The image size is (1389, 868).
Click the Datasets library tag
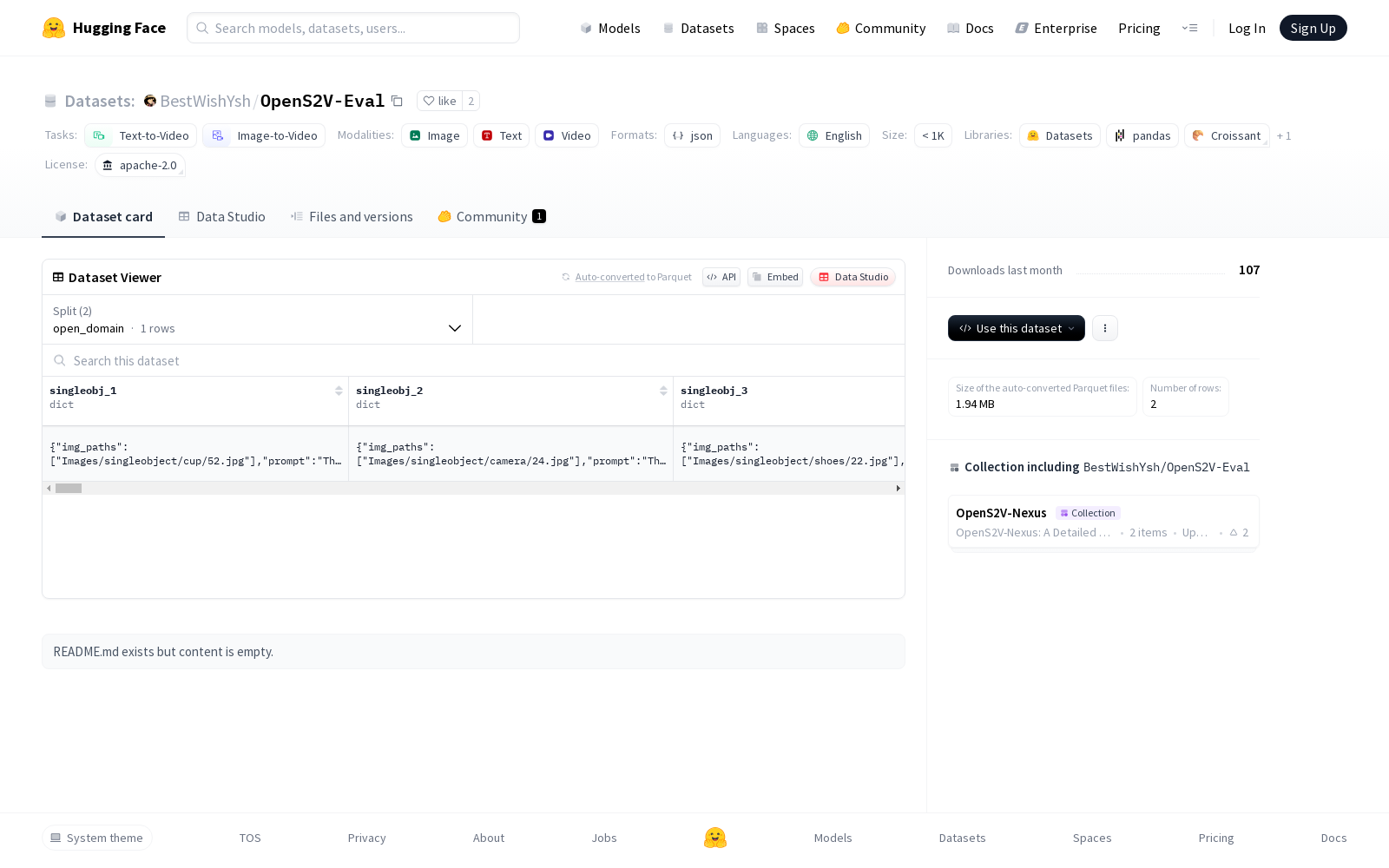click(x=1060, y=135)
